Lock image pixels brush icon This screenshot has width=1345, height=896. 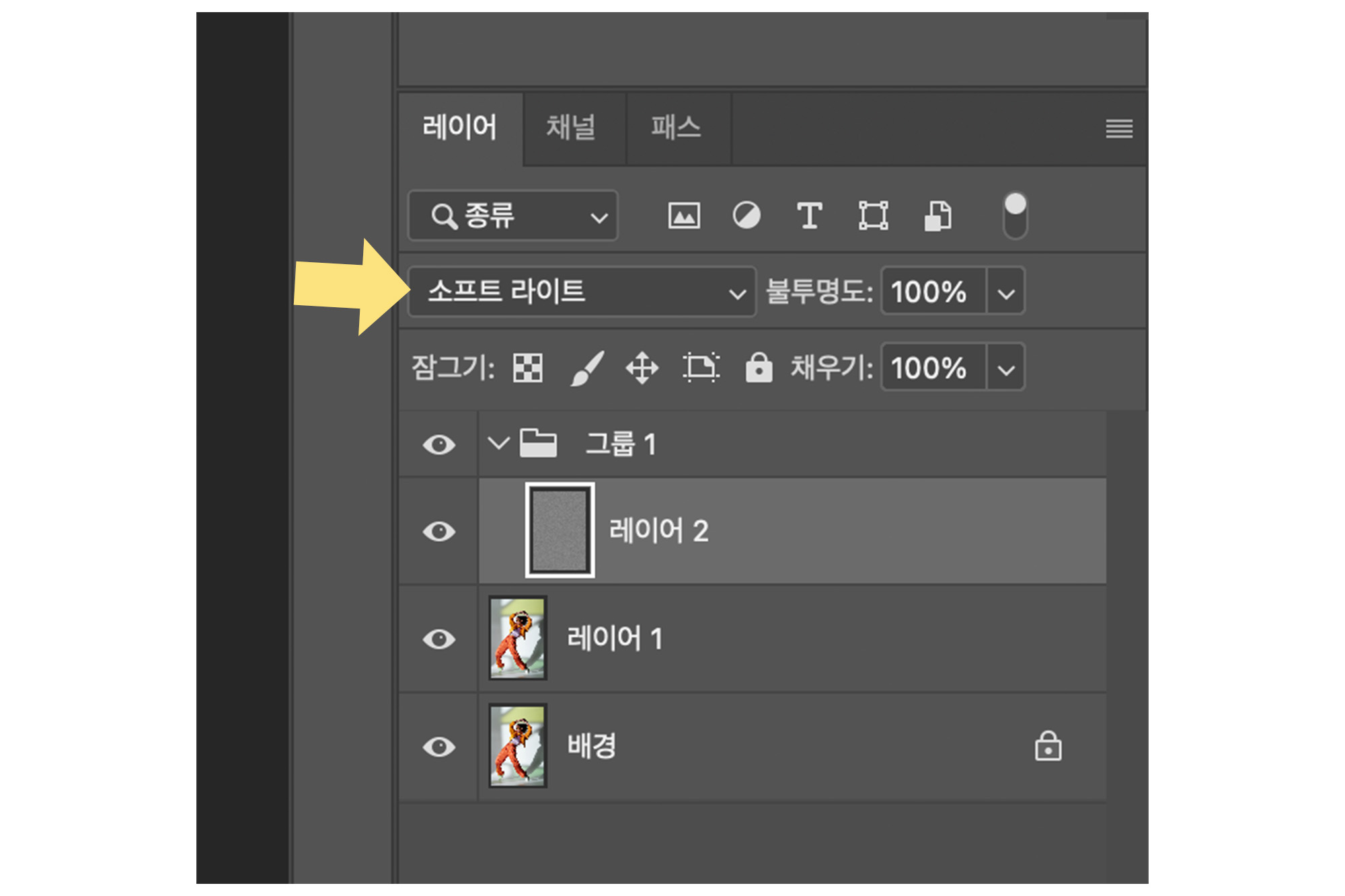click(x=586, y=368)
